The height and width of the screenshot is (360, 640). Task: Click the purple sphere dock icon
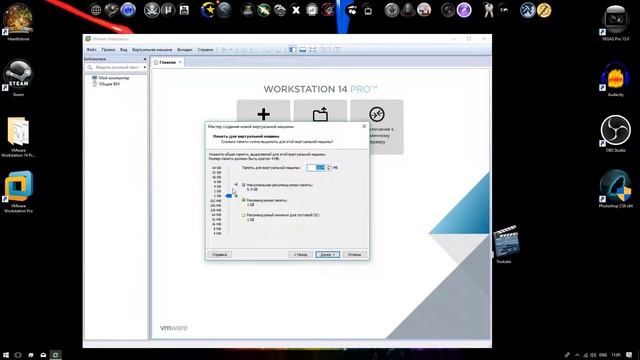click(x=464, y=10)
